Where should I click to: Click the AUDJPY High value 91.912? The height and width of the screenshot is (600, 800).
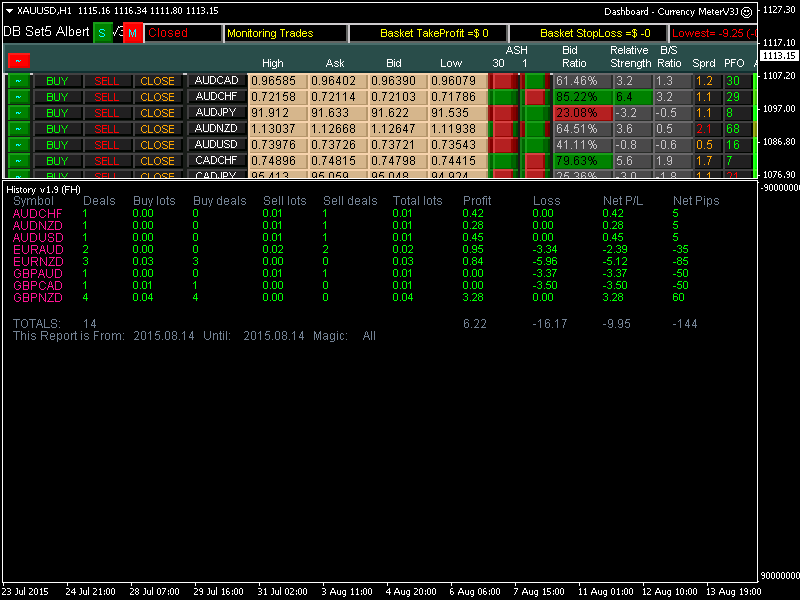278,113
